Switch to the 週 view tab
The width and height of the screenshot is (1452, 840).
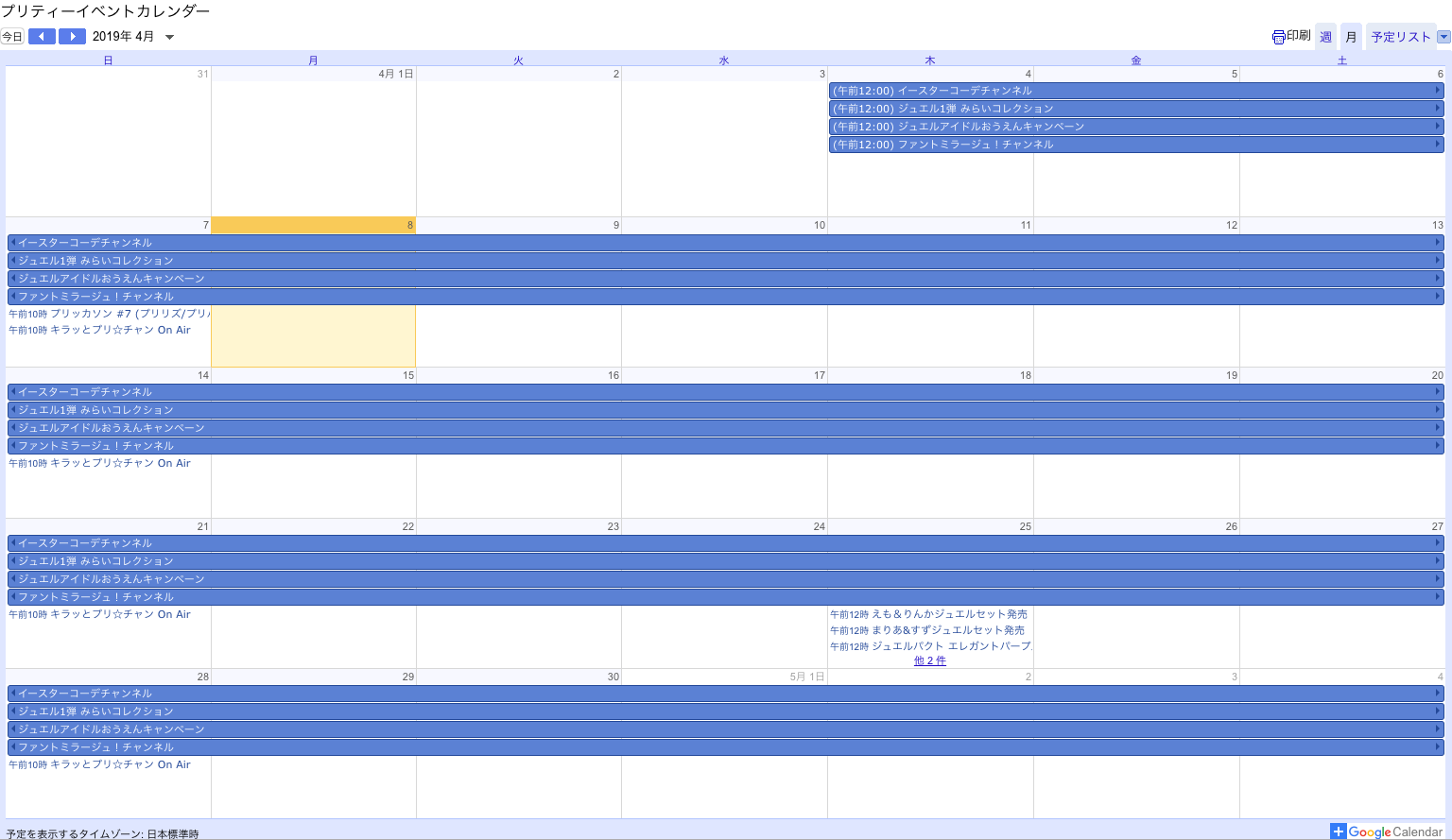(1325, 37)
